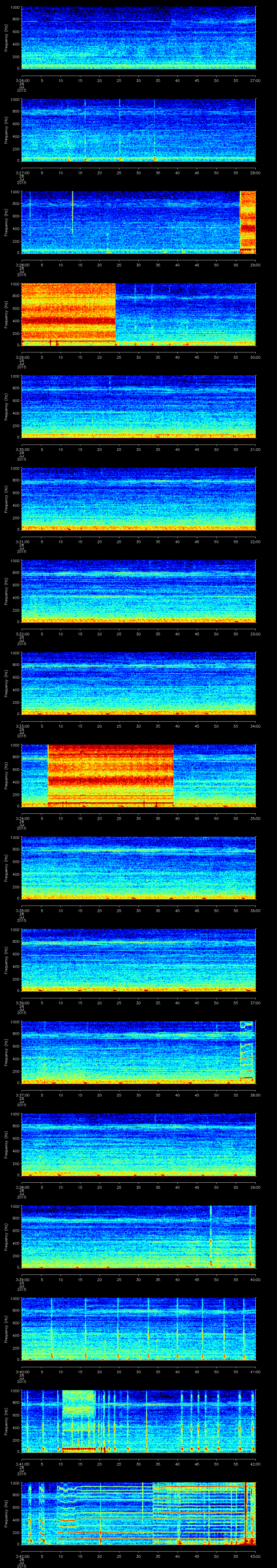Select the '30:00' end time label

point(256,357)
